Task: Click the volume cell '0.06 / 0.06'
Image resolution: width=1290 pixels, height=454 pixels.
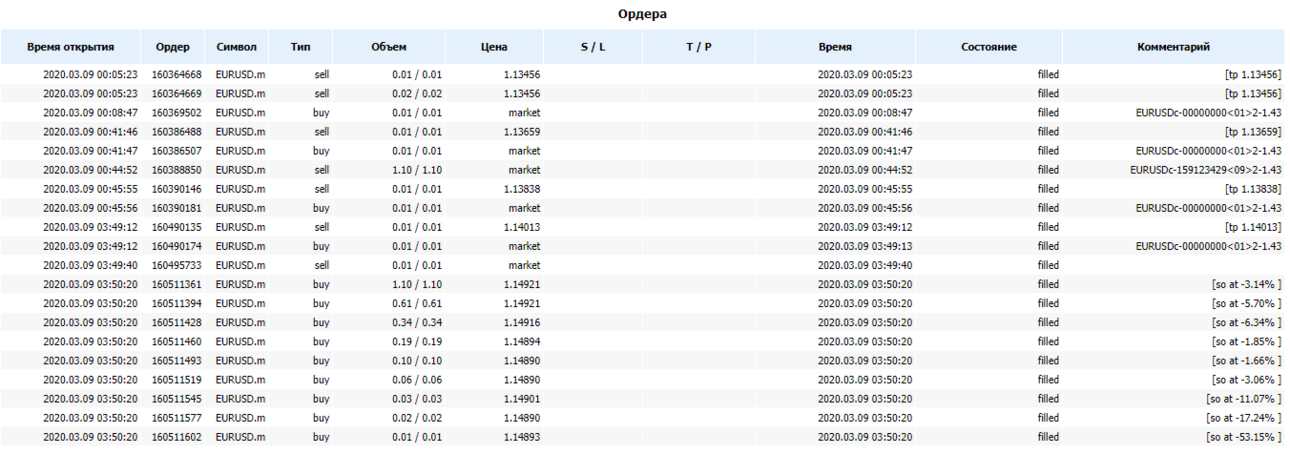Action: click(x=417, y=380)
